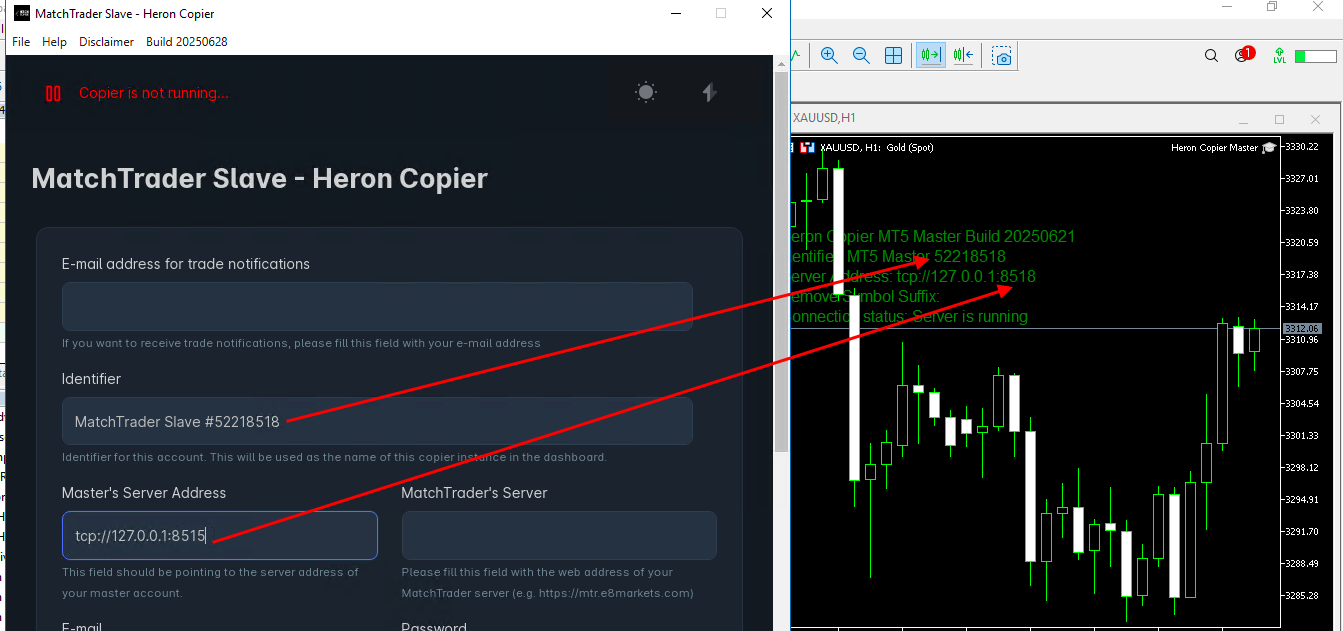Viewport: 1343px width, 631px height.
Task: Open the MT5 search magnifier
Action: click(1211, 56)
